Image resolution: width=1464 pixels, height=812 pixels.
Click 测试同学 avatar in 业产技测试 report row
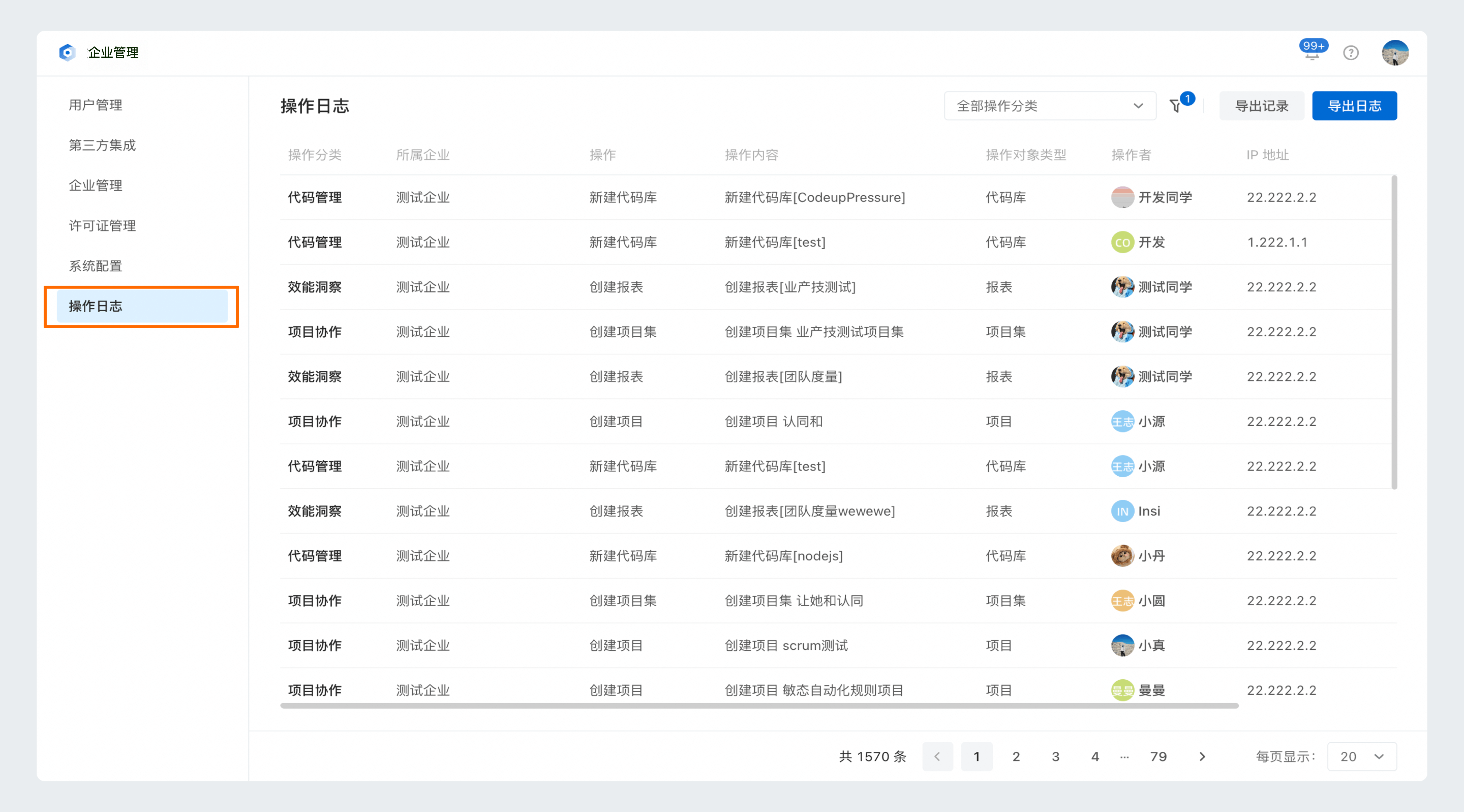pos(1122,287)
